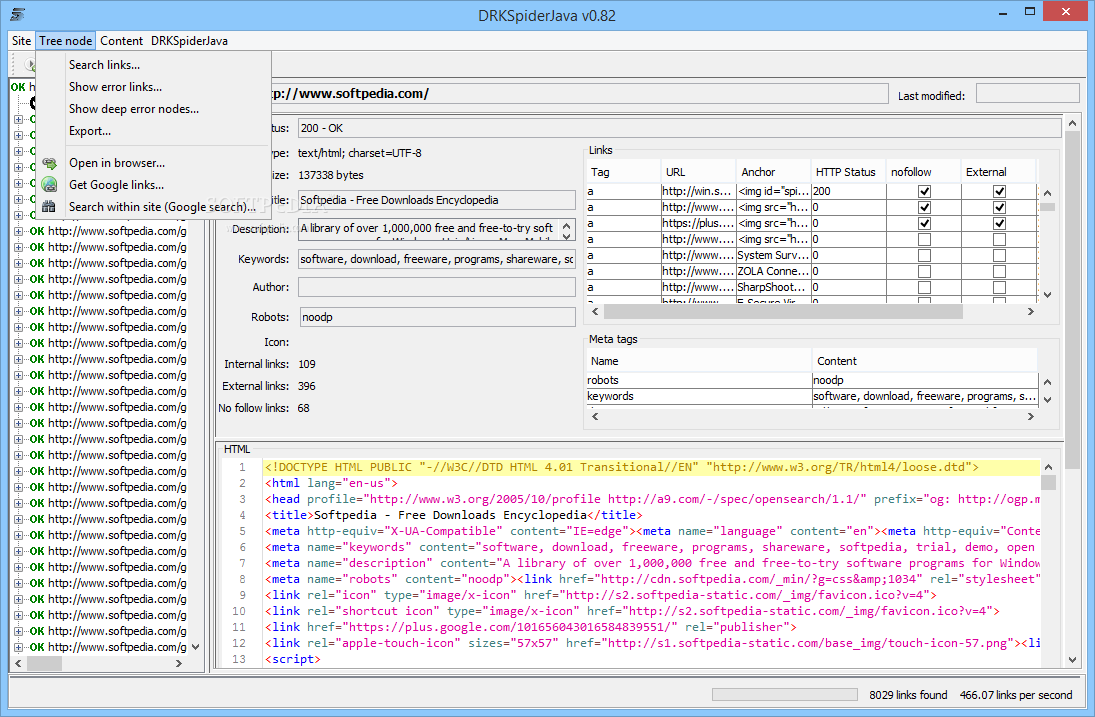This screenshot has width=1095, height=717.
Task: Click the nofollow column header
Action: [924, 172]
